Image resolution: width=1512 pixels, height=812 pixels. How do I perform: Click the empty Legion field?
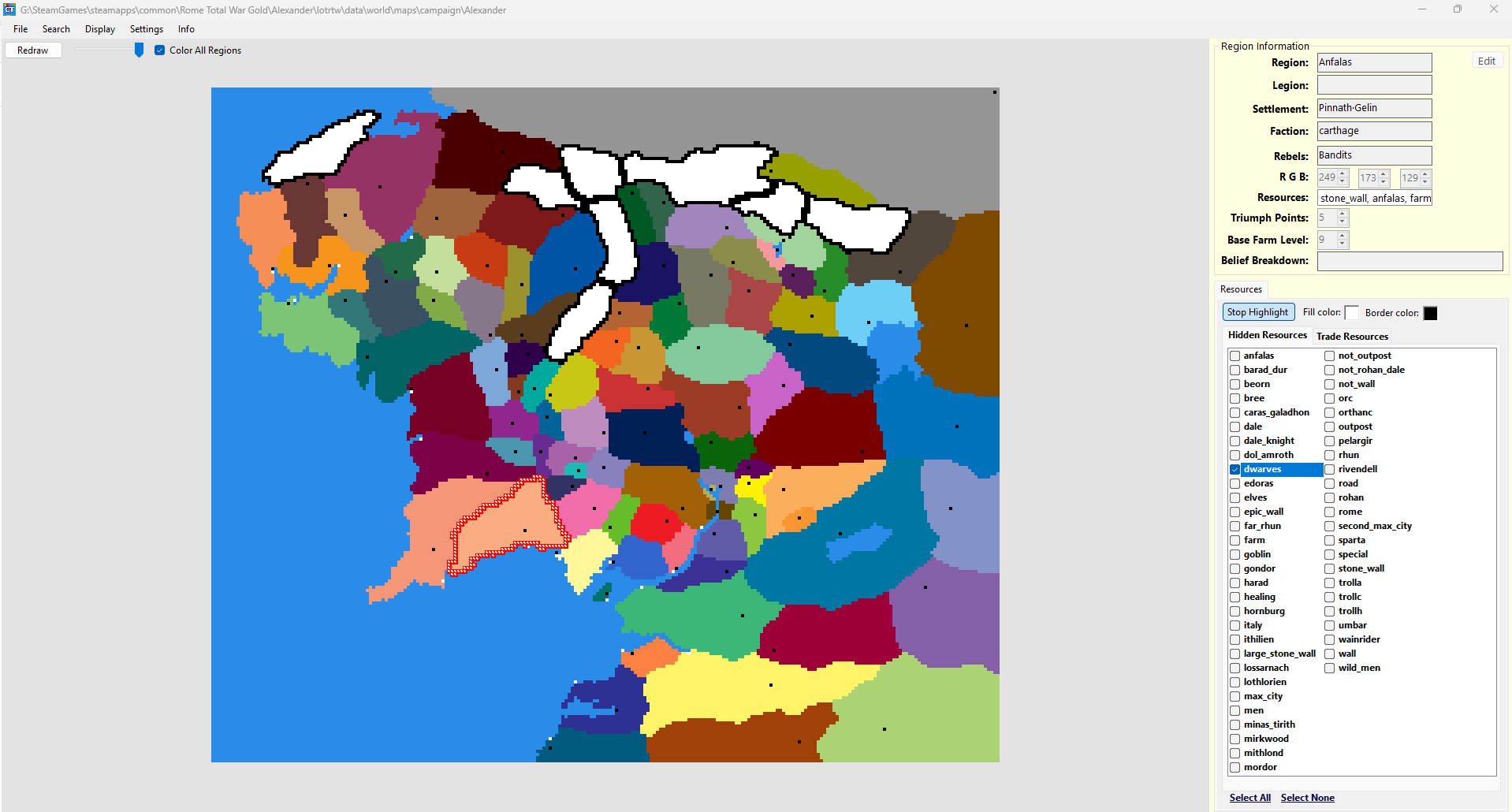[x=1374, y=85]
